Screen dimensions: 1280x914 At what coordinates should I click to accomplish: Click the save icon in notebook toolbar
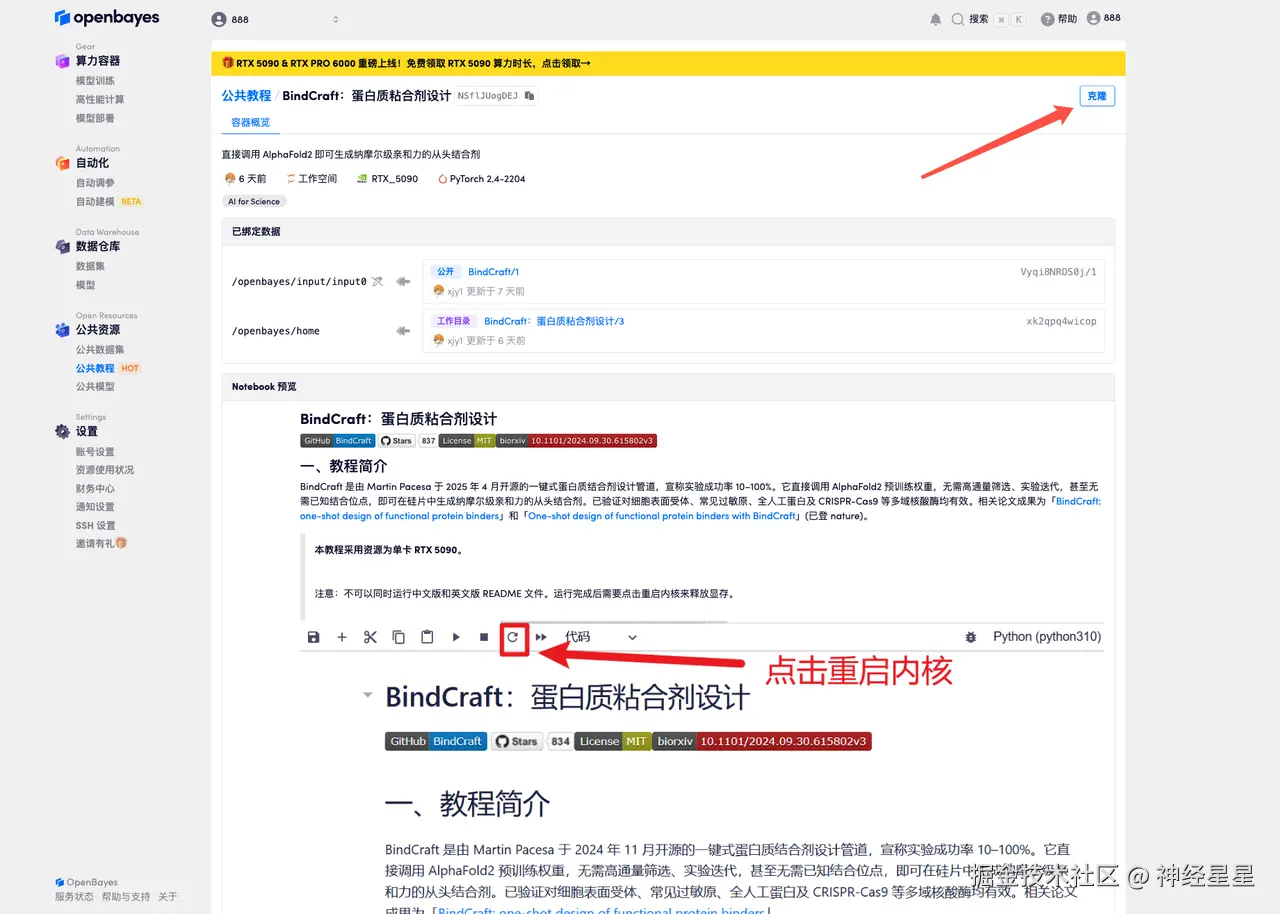pyautogui.click(x=314, y=637)
